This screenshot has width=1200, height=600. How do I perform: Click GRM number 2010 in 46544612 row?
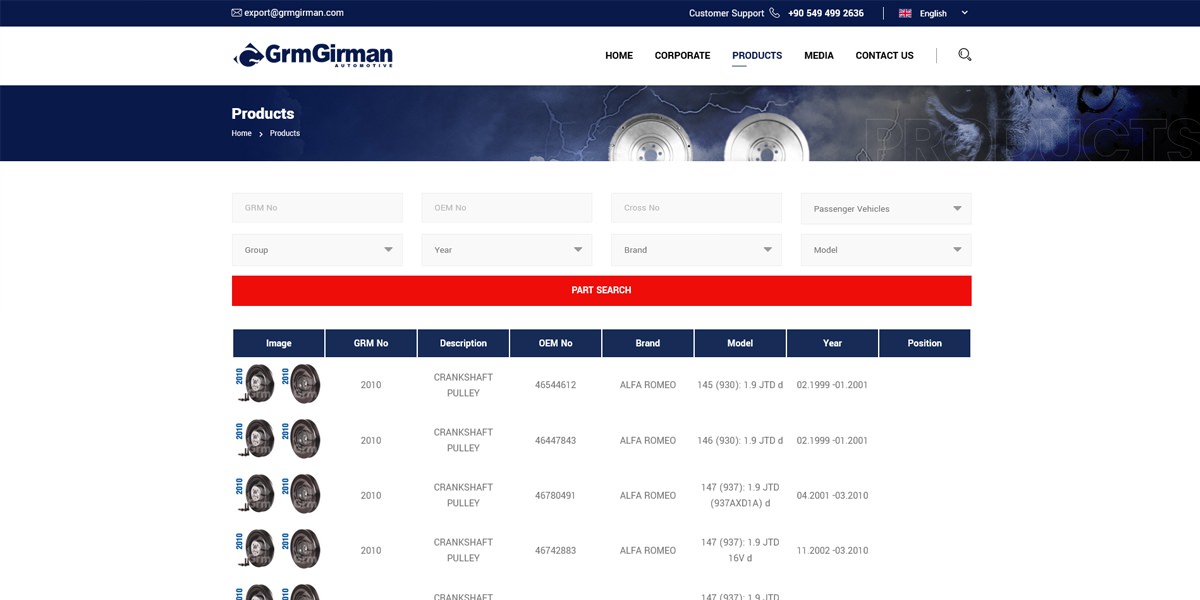tap(371, 385)
